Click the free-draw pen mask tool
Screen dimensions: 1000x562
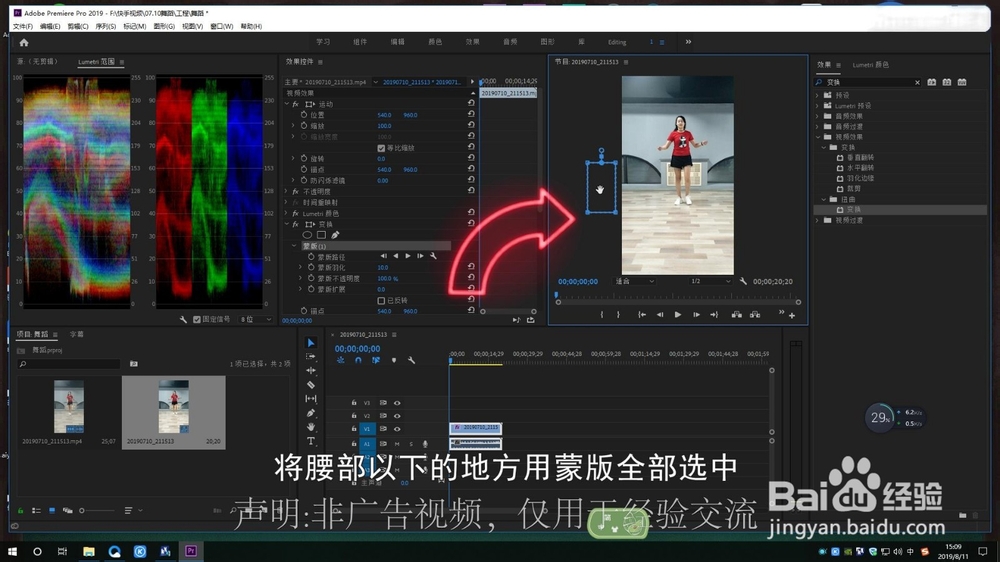[335, 235]
